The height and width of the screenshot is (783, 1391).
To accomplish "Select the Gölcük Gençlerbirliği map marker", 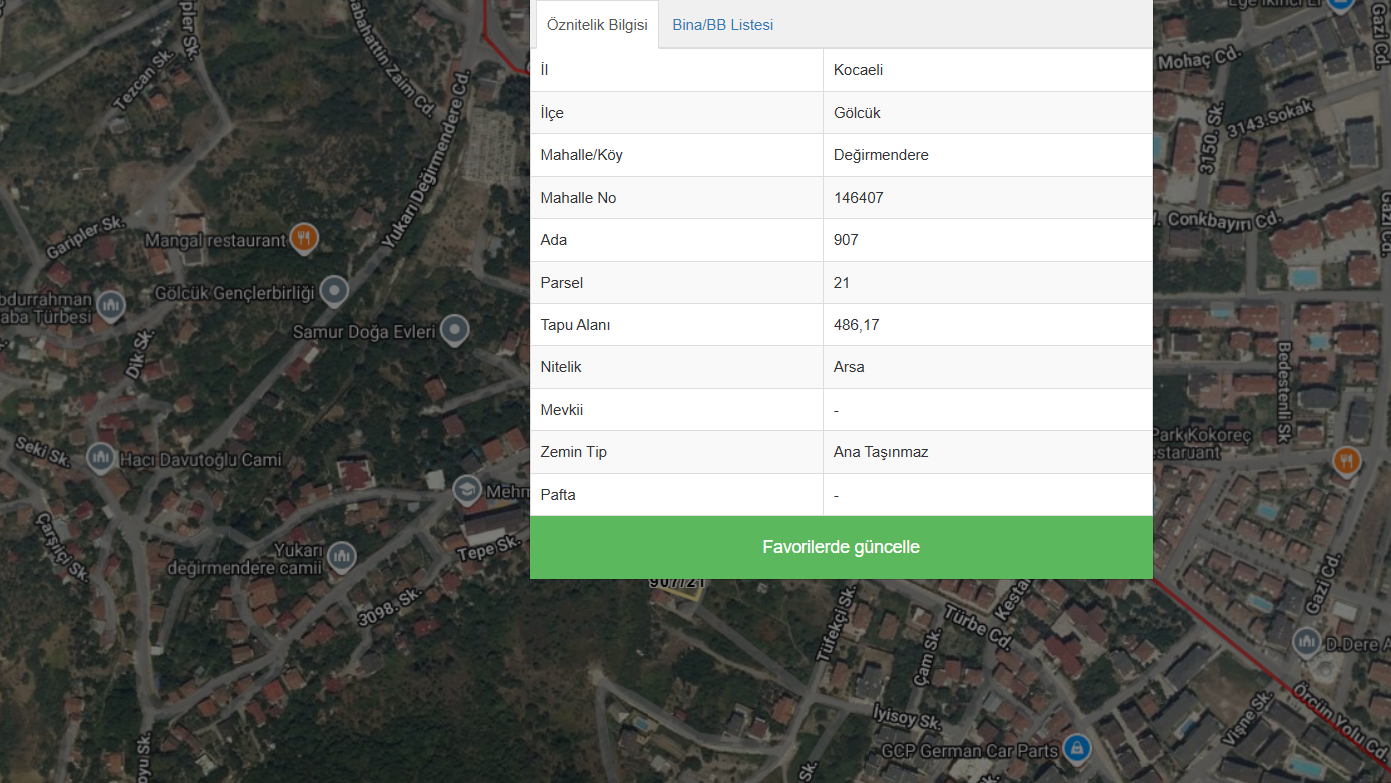I will coord(334,291).
